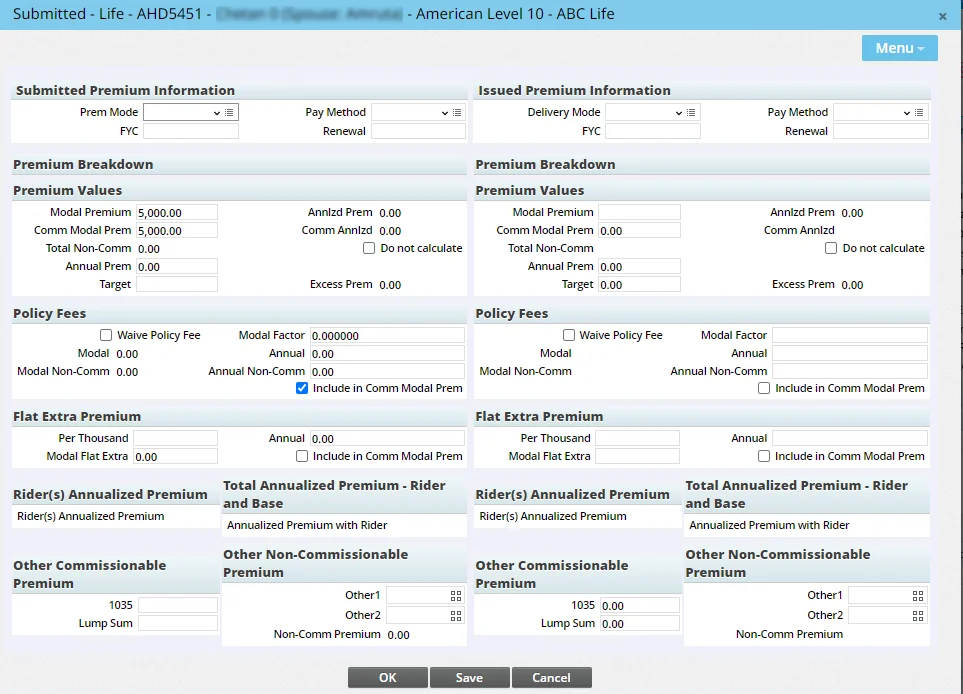This screenshot has width=963, height=694.
Task: Click list icon beside submitted Prem Mode
Action: click(229, 113)
